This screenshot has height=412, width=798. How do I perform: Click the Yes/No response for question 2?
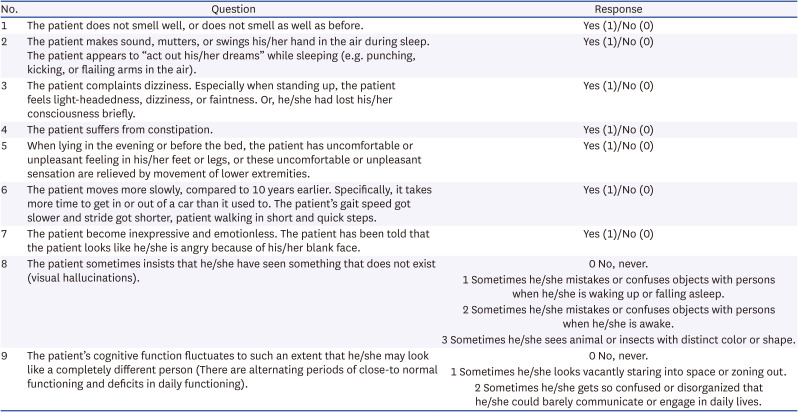click(617, 41)
